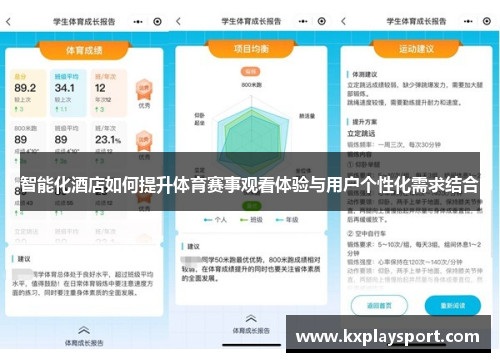
Task: Tap the 建议 heading on 体育成绩 screen
Action: pos(24,259)
